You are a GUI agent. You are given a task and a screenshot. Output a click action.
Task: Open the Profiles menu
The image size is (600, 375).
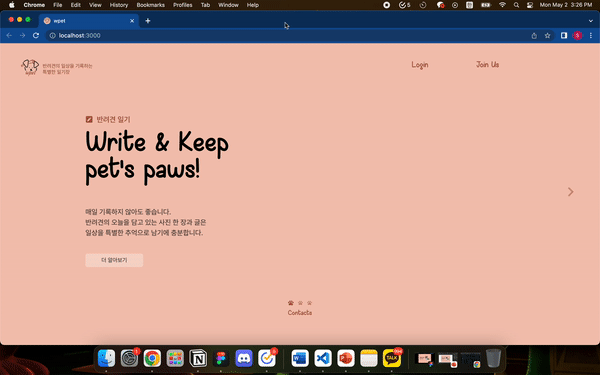click(x=183, y=5)
